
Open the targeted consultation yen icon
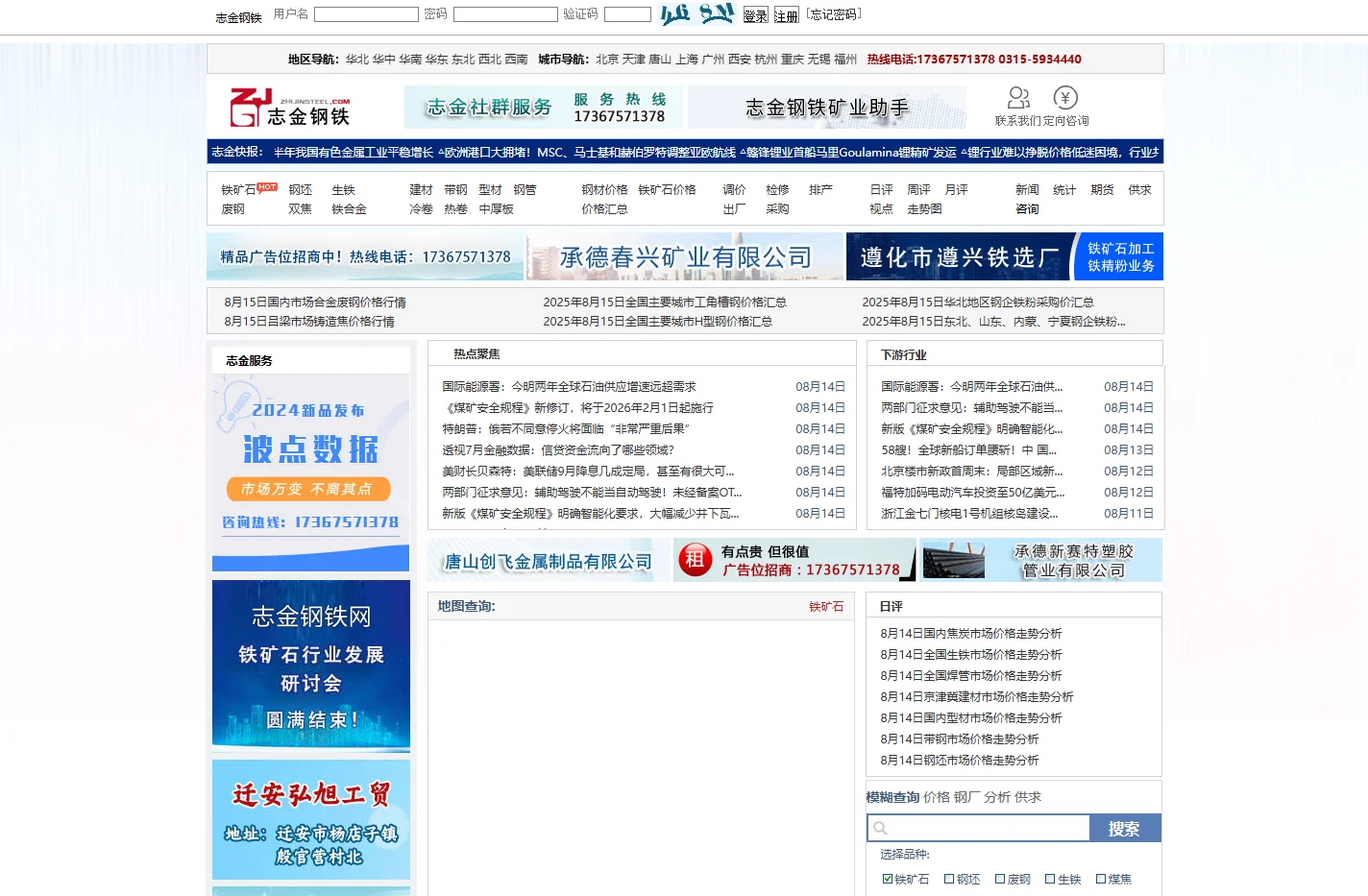[1065, 98]
